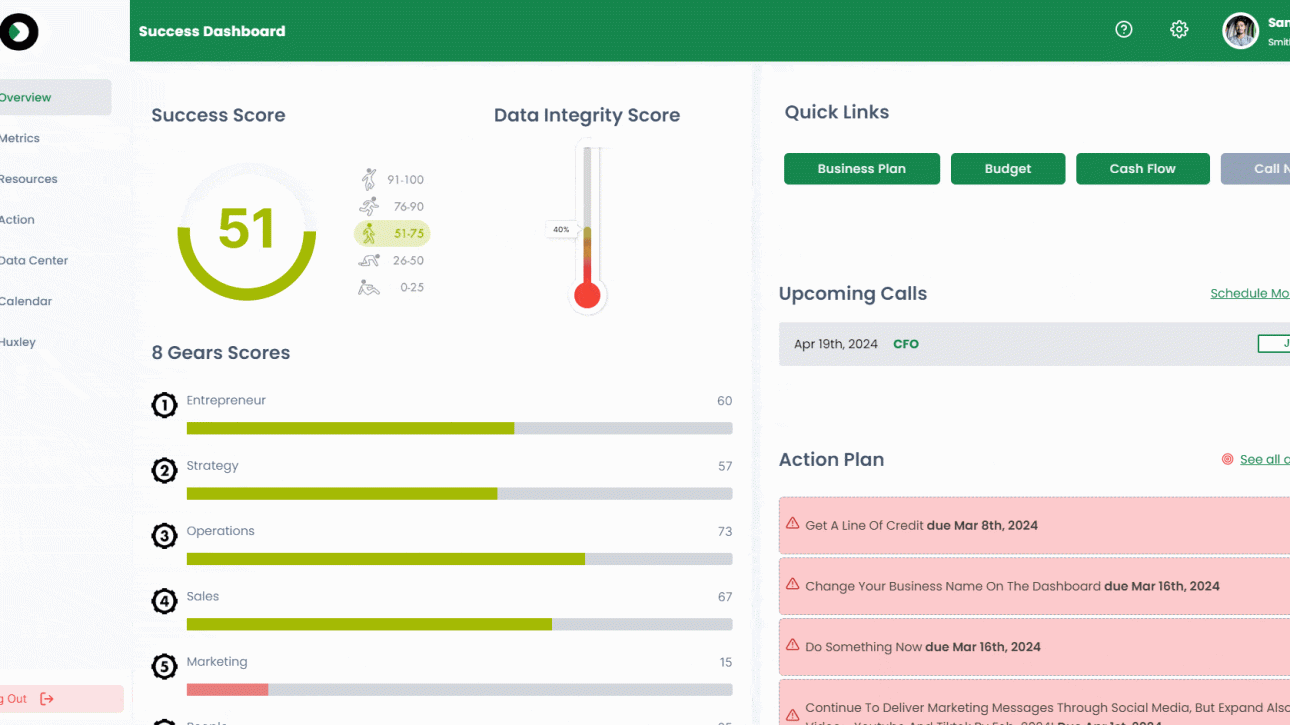Click the 40% thermometer label
Screen dimensions: 1290x725
click(x=561, y=229)
